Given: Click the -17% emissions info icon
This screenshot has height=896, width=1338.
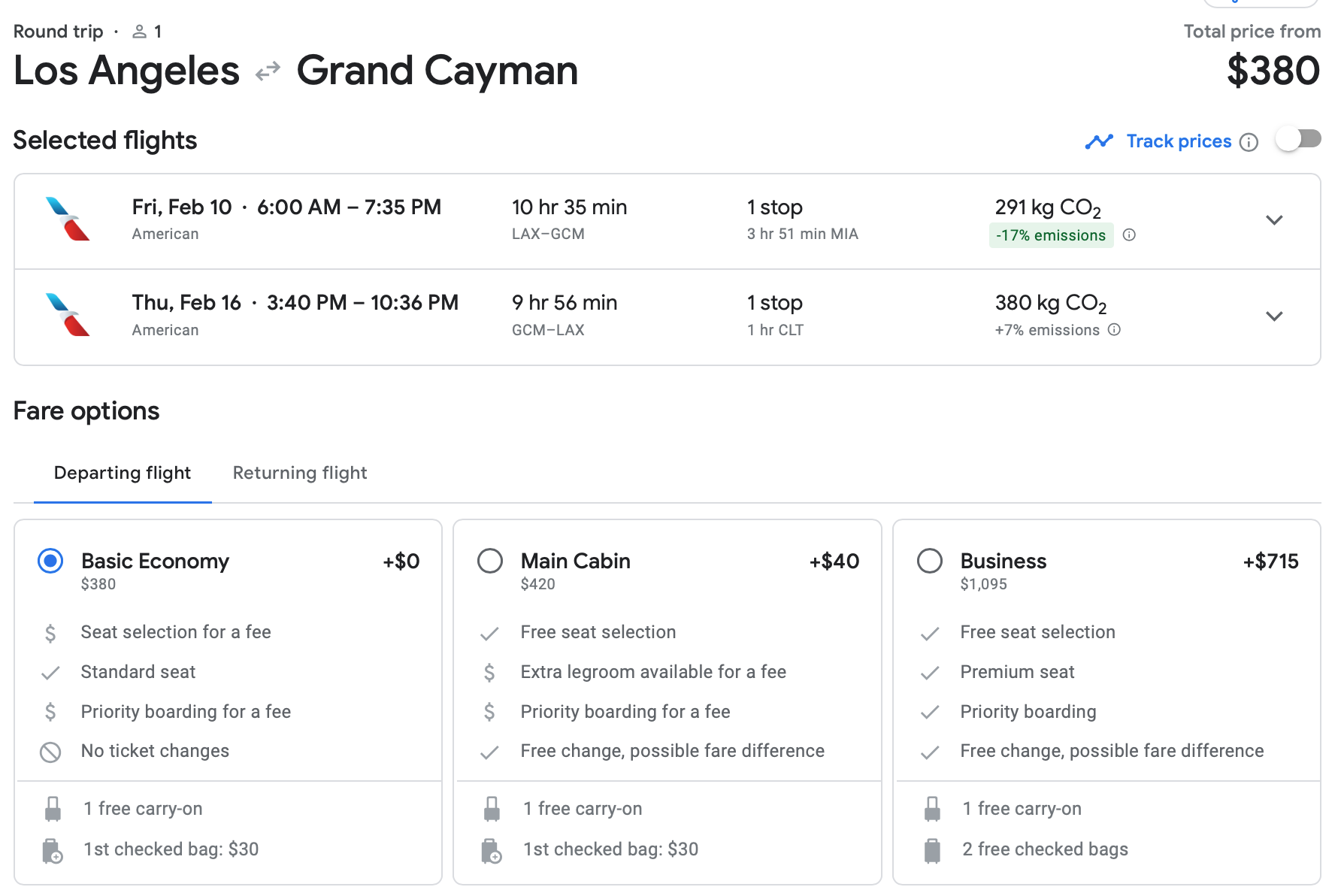Looking at the screenshot, I should (x=1129, y=235).
